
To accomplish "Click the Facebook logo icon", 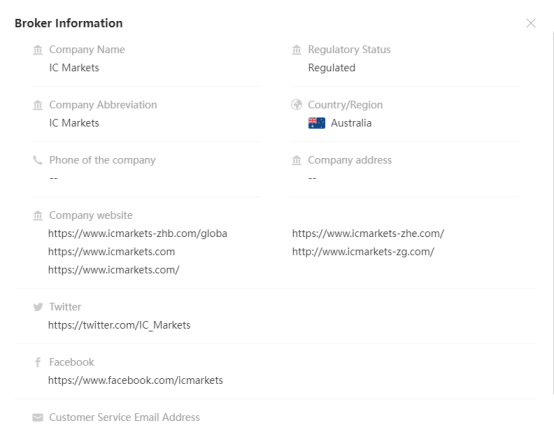I will pos(38,362).
